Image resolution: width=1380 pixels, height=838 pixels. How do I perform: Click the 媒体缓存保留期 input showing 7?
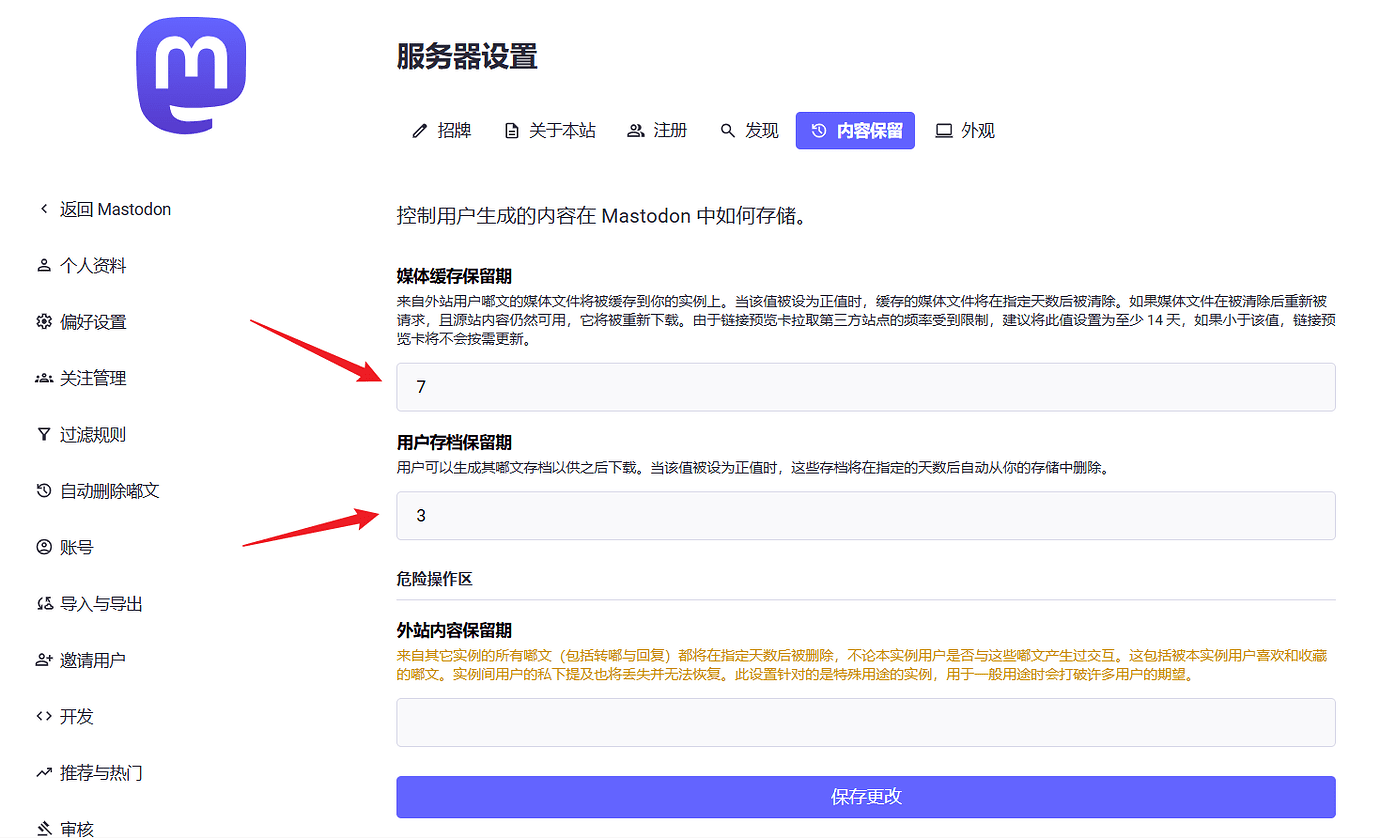pyautogui.click(x=865, y=387)
